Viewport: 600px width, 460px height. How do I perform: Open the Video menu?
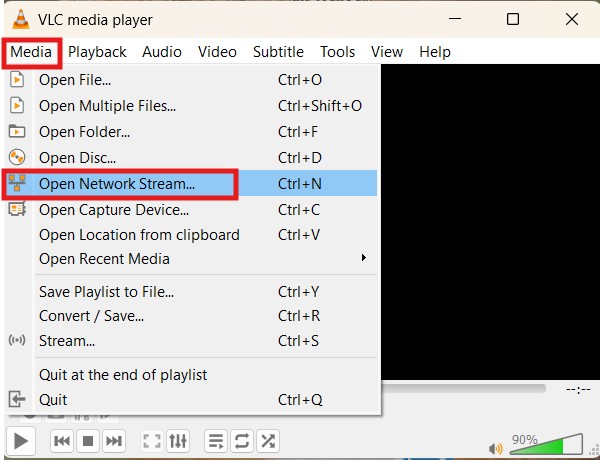point(217,52)
